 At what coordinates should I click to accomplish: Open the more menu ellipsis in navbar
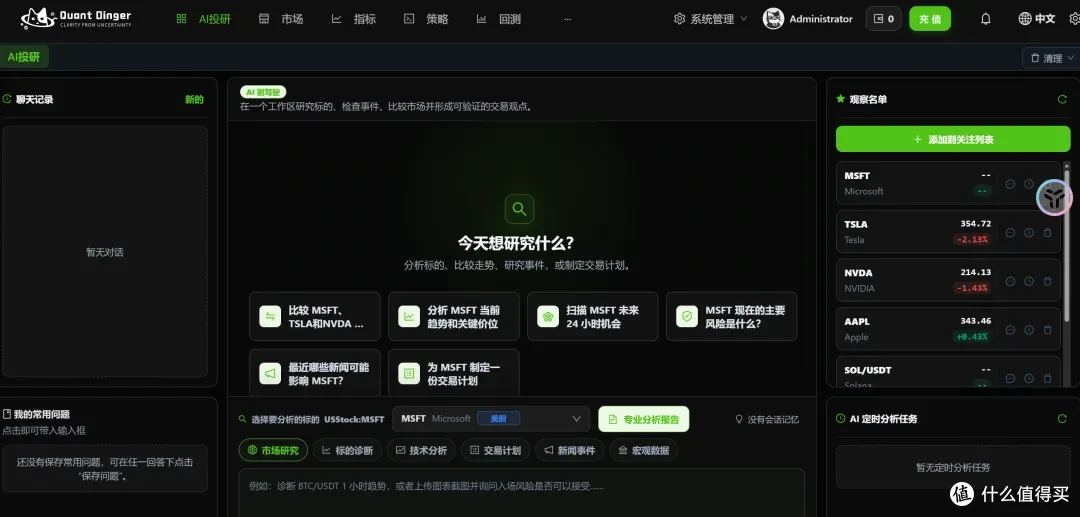(568, 19)
